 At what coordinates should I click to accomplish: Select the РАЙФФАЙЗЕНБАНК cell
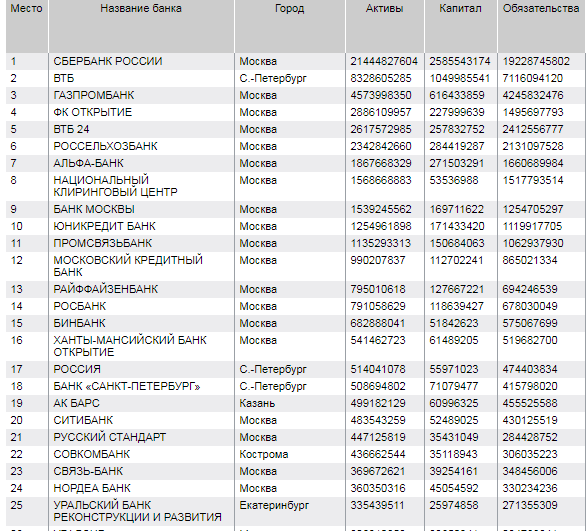[x=105, y=289]
